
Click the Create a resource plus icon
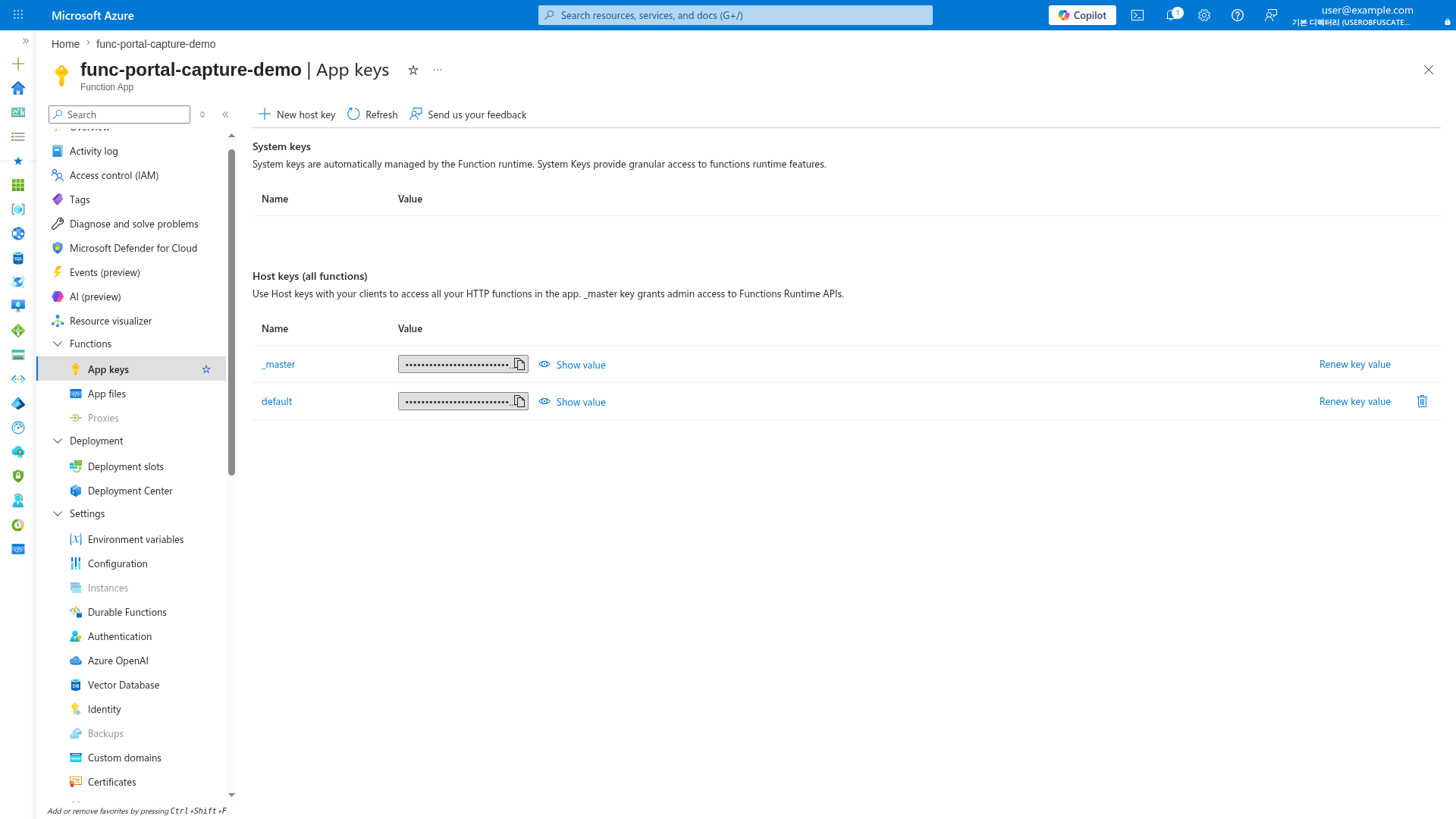pyautogui.click(x=18, y=64)
